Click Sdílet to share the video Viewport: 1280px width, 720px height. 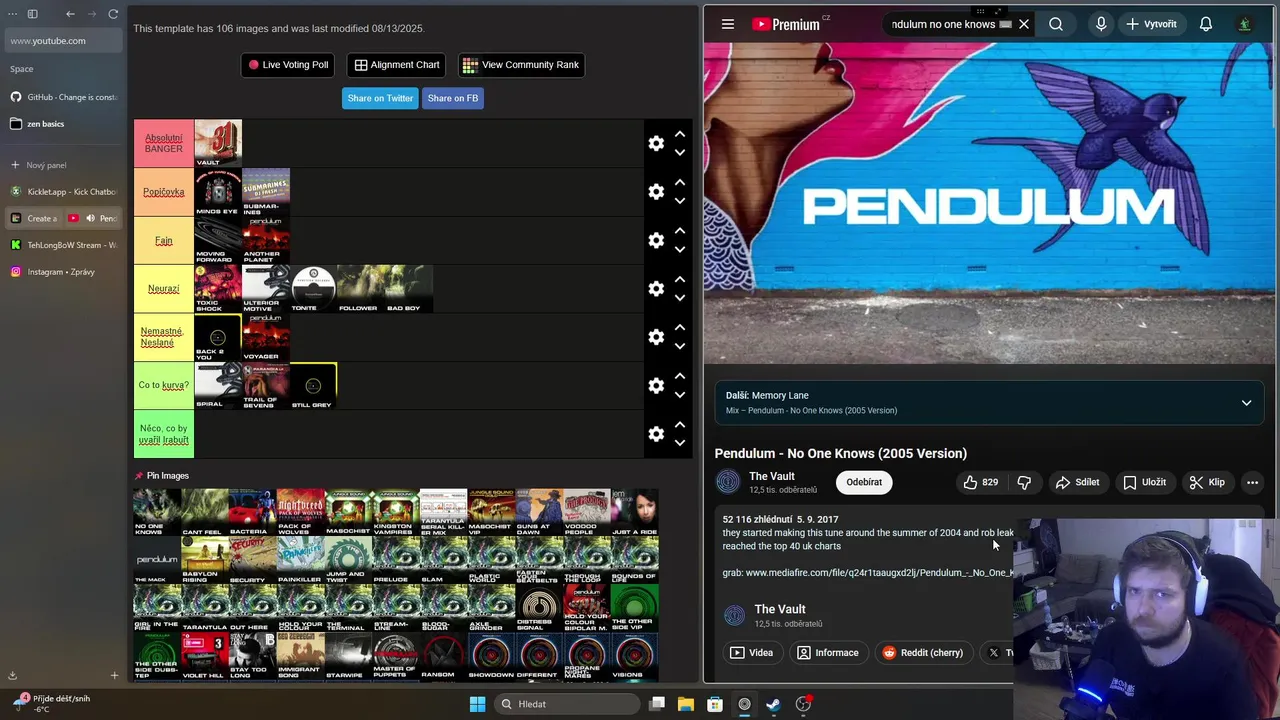coord(1077,482)
